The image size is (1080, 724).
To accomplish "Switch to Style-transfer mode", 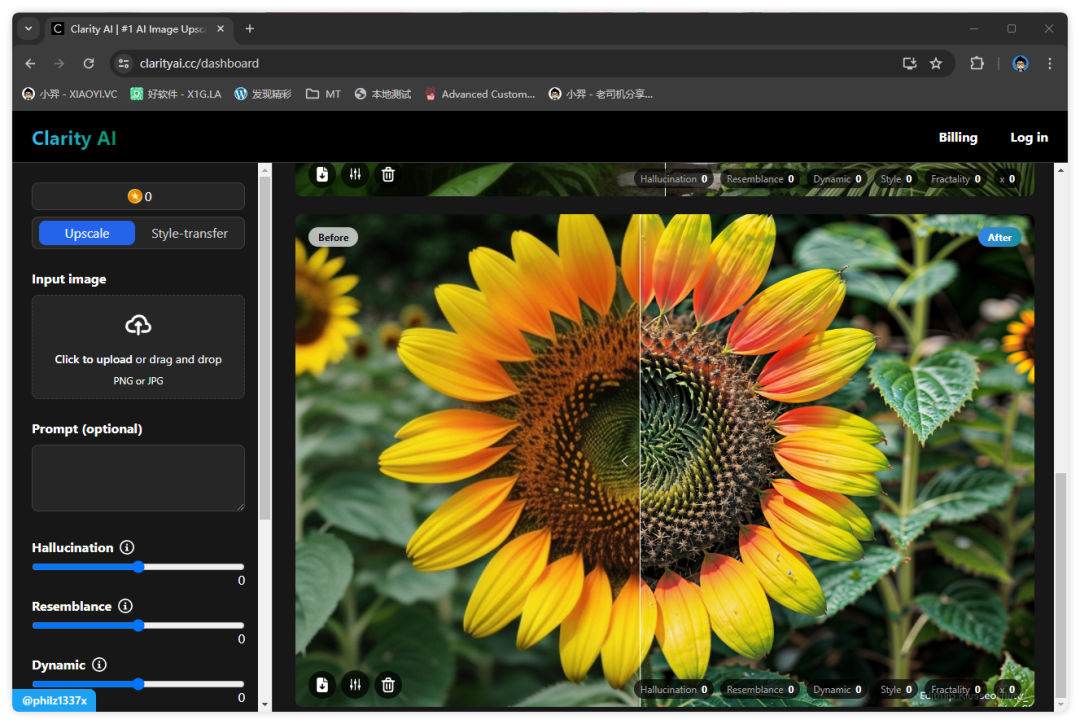I will 189,233.
